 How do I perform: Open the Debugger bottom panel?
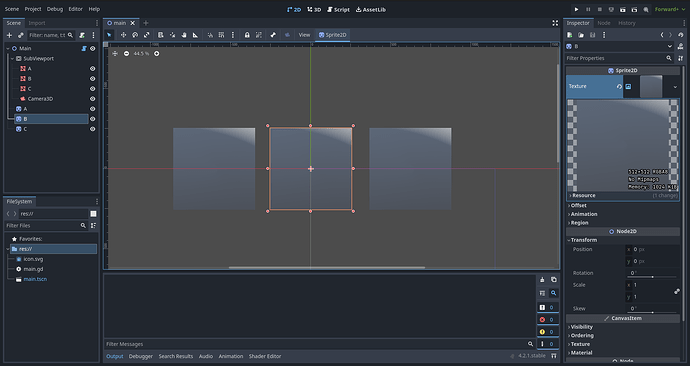[x=141, y=356]
